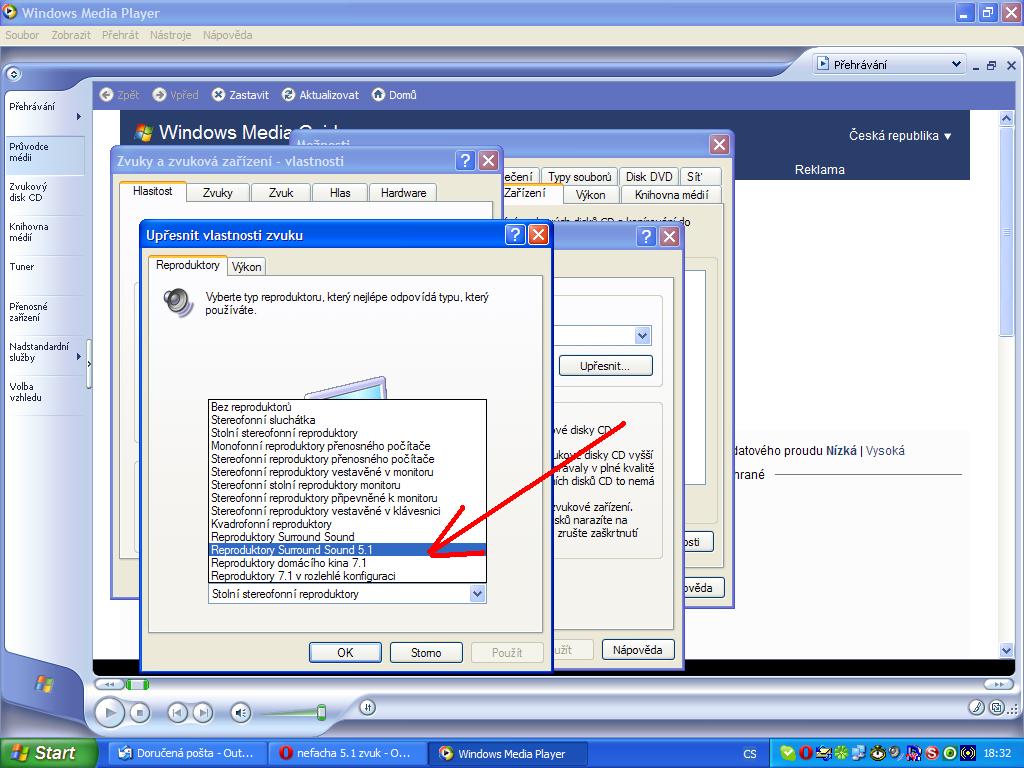This screenshot has height=768, width=1024.
Task: Open the Česká republika region dropdown
Action: (x=900, y=136)
